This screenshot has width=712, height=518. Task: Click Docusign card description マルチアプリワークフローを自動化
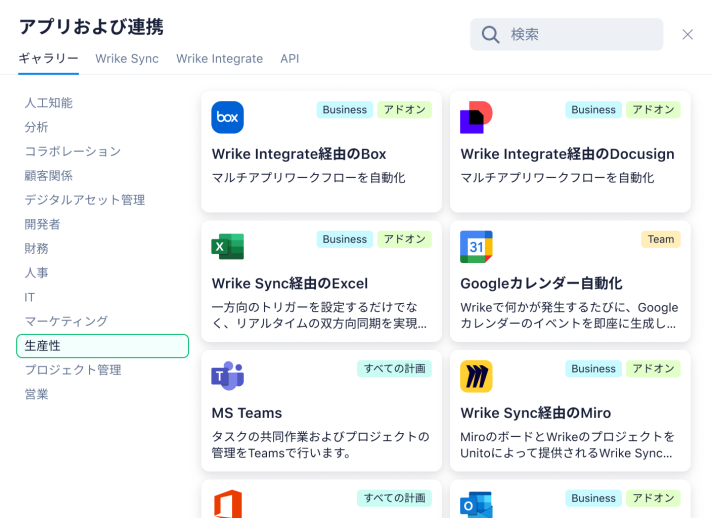[x=557, y=178]
